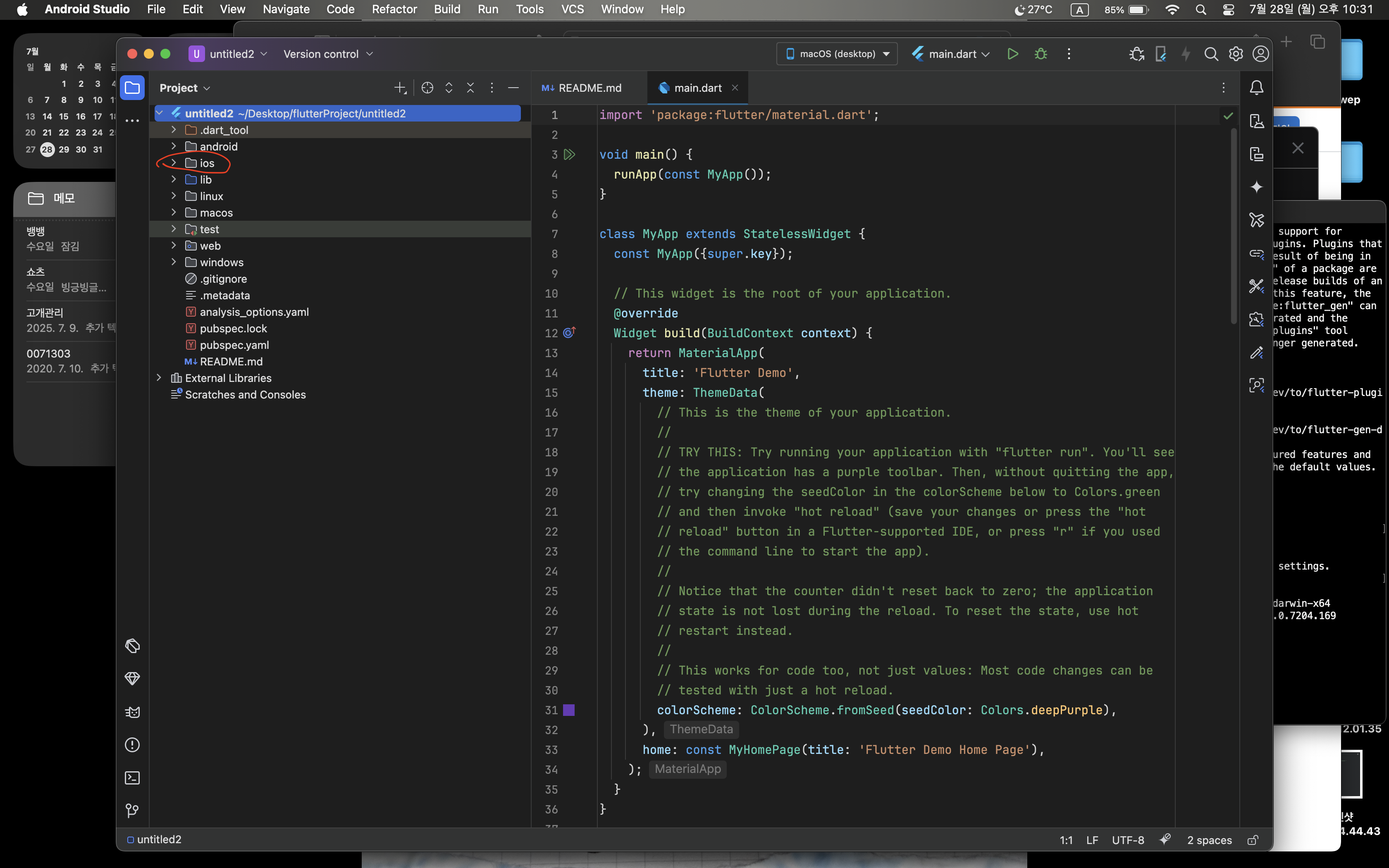Expand the lib folder
The image size is (1389, 868).
173,180
